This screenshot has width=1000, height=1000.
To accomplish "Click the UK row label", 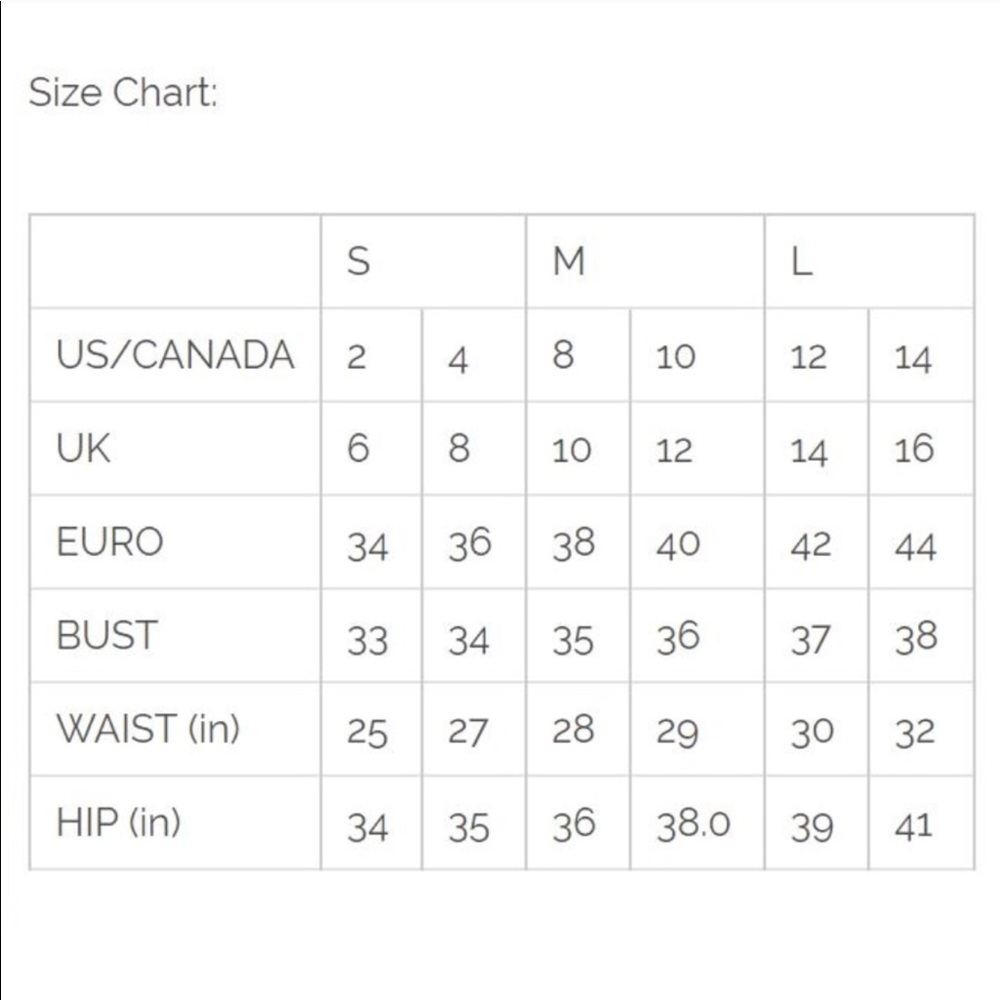I will coord(84,449).
